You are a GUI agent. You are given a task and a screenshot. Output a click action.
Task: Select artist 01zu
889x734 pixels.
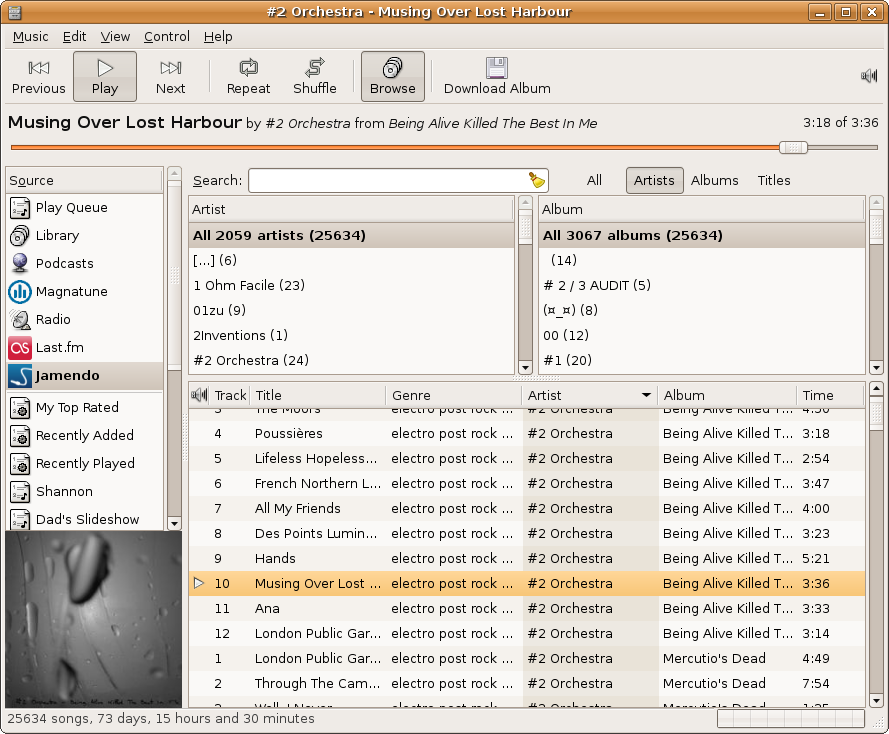pyautogui.click(x=352, y=310)
